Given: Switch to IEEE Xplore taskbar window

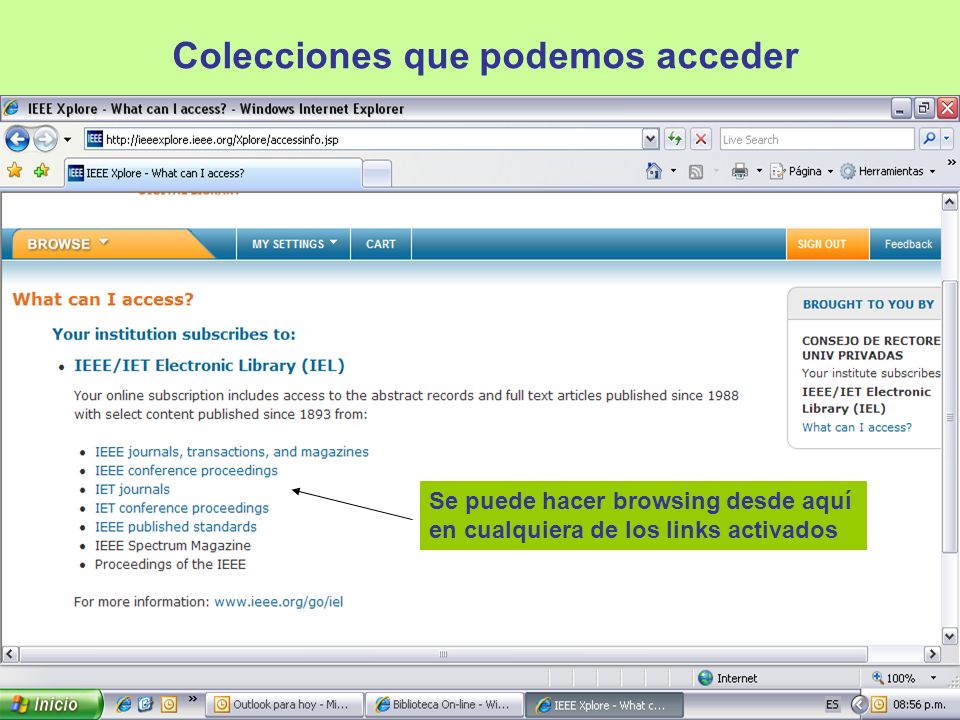Looking at the screenshot, I should 604,705.
